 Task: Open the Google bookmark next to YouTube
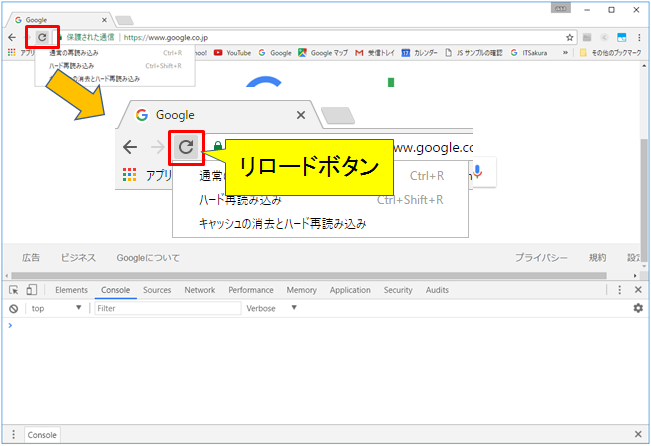point(275,53)
